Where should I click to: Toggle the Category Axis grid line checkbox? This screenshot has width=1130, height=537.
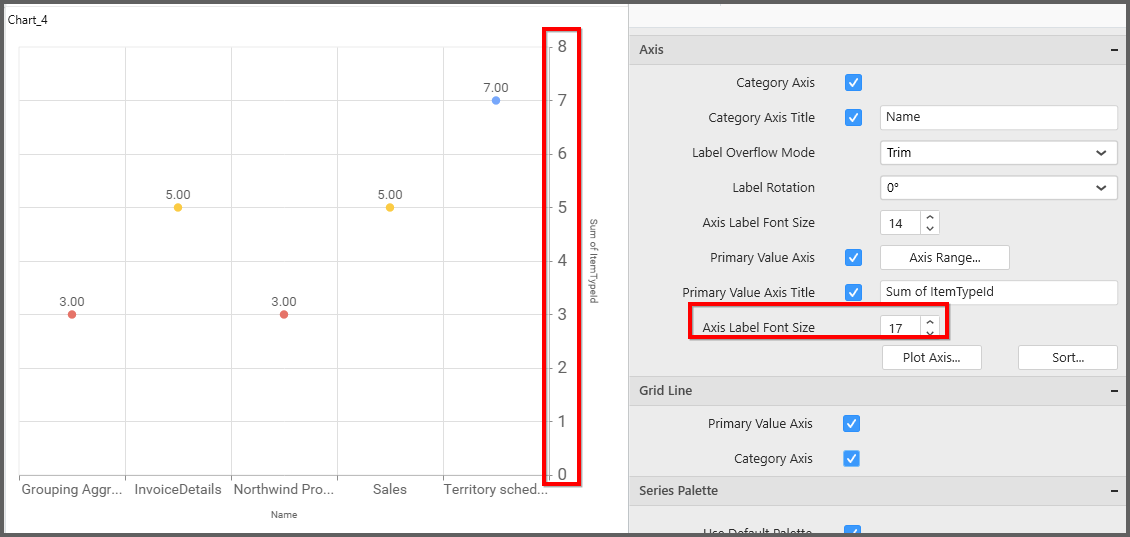pos(851,459)
